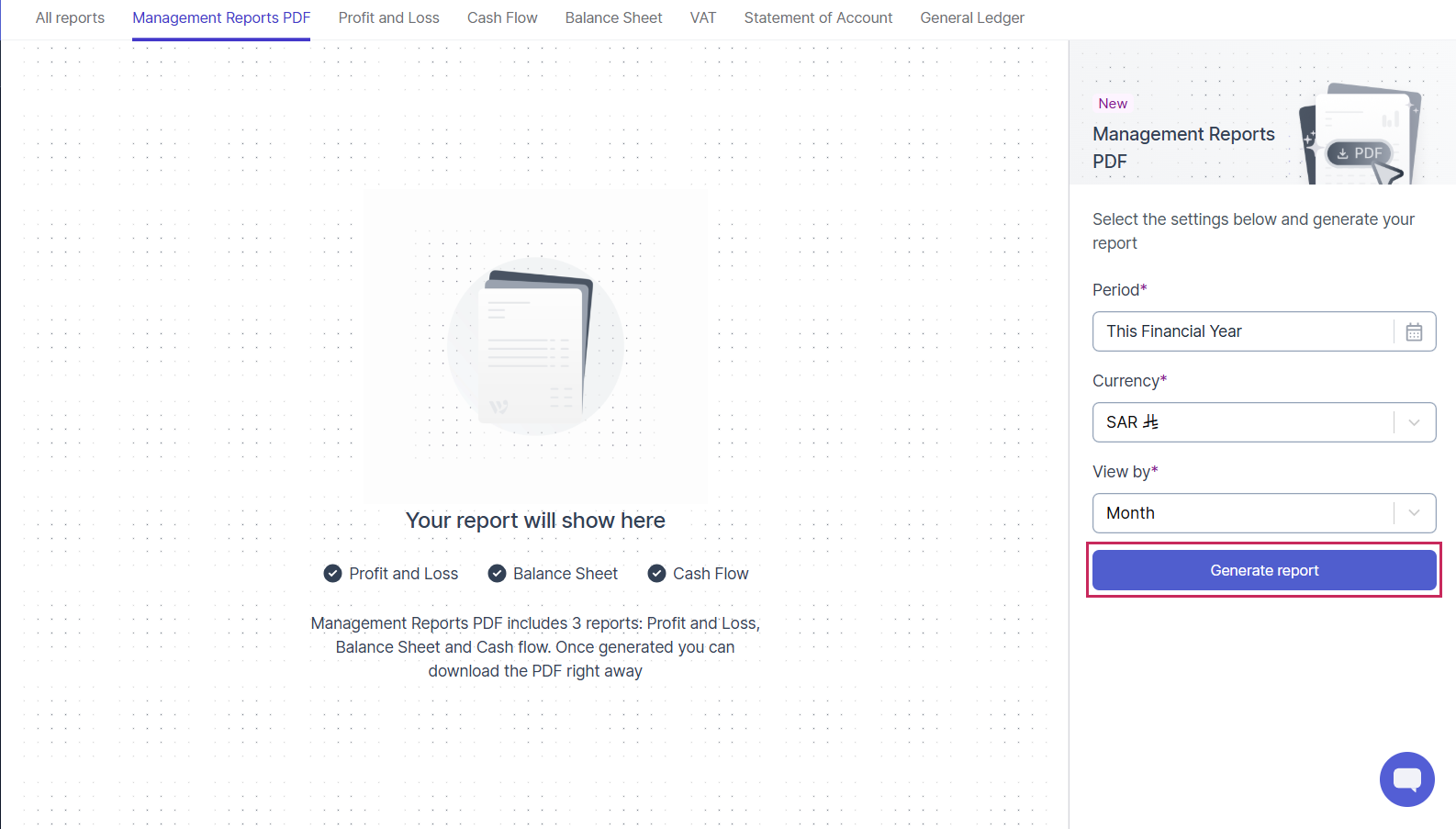
Task: Open the VAT tab
Action: tap(702, 18)
